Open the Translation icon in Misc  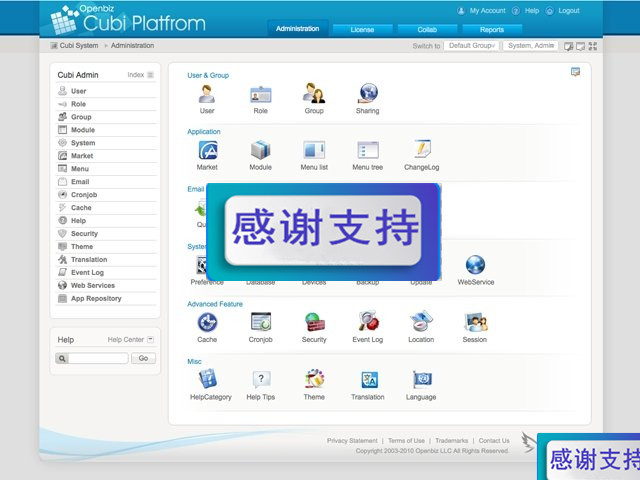[369, 380]
